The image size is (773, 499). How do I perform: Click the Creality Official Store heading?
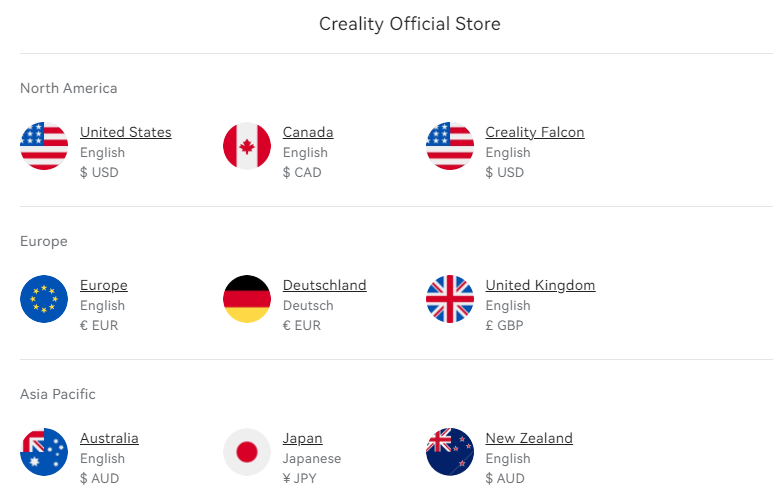[x=410, y=24]
